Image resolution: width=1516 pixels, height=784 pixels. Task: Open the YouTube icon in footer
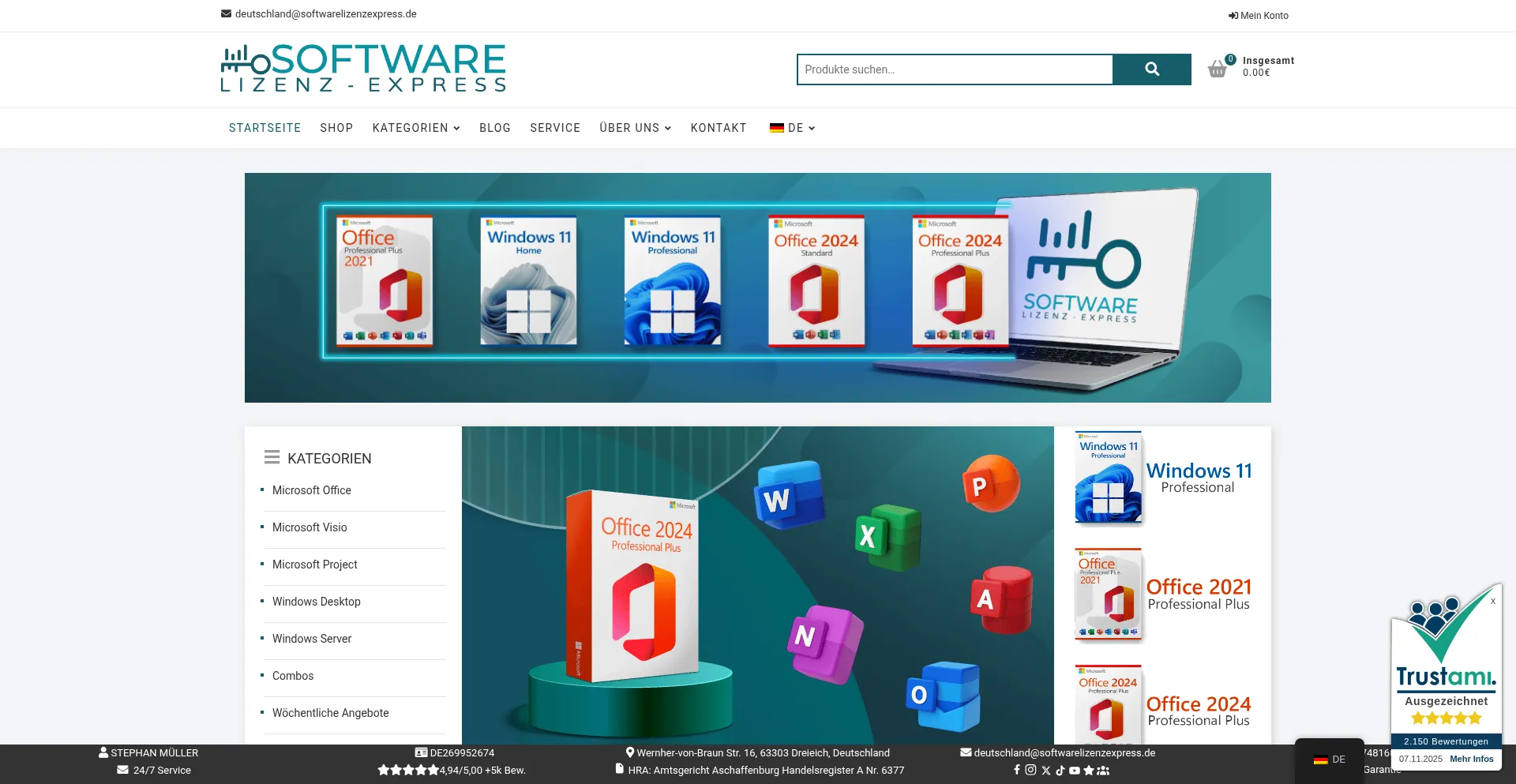coord(1075,771)
